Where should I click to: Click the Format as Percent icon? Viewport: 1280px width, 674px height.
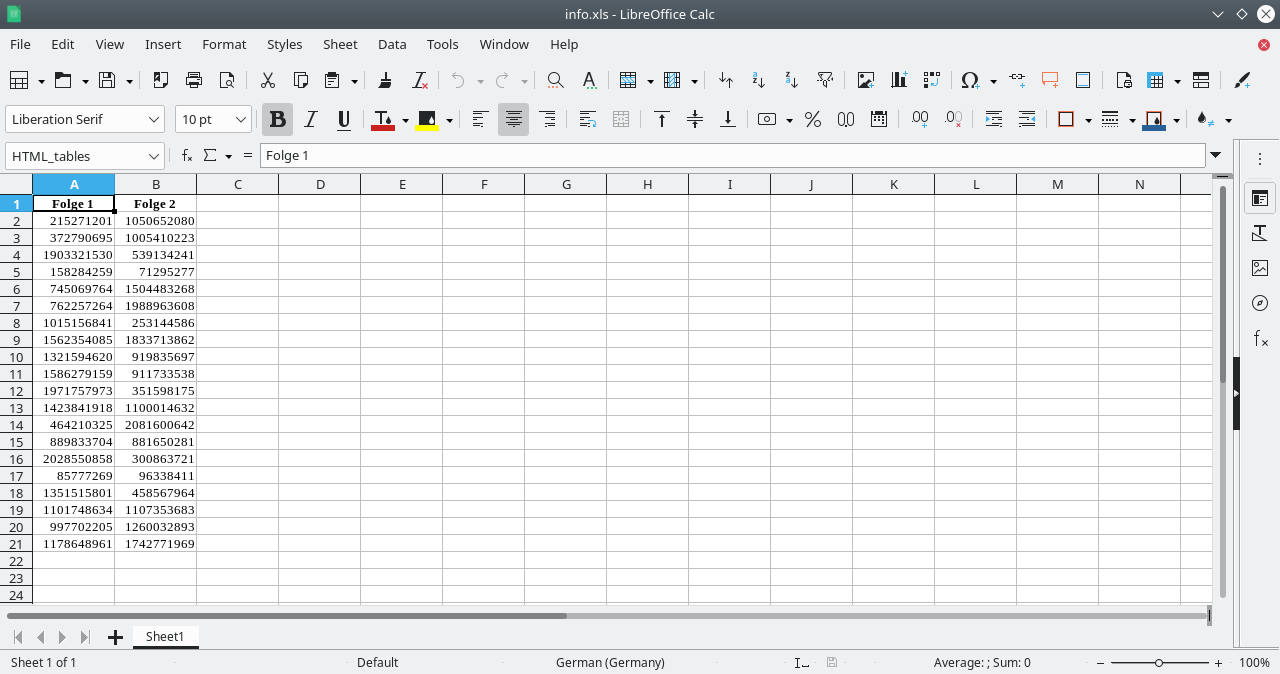tap(813, 120)
